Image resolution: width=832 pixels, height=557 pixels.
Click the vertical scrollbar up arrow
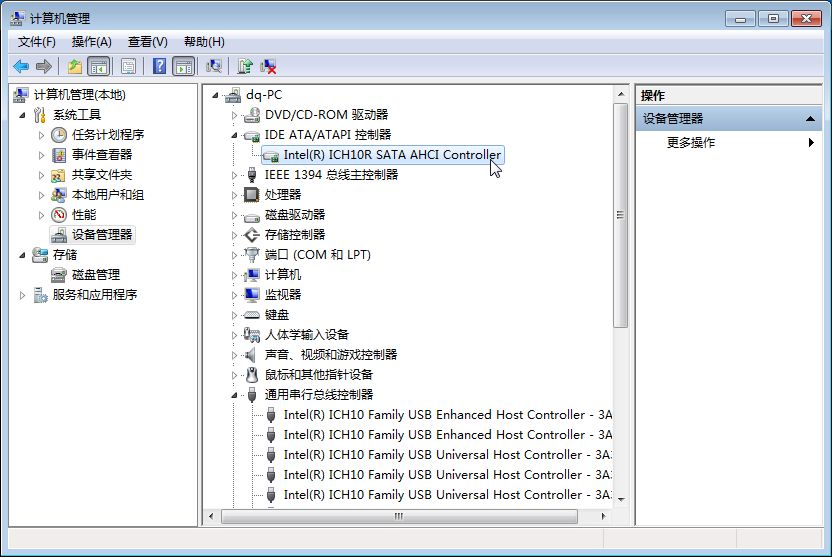pyautogui.click(x=621, y=94)
